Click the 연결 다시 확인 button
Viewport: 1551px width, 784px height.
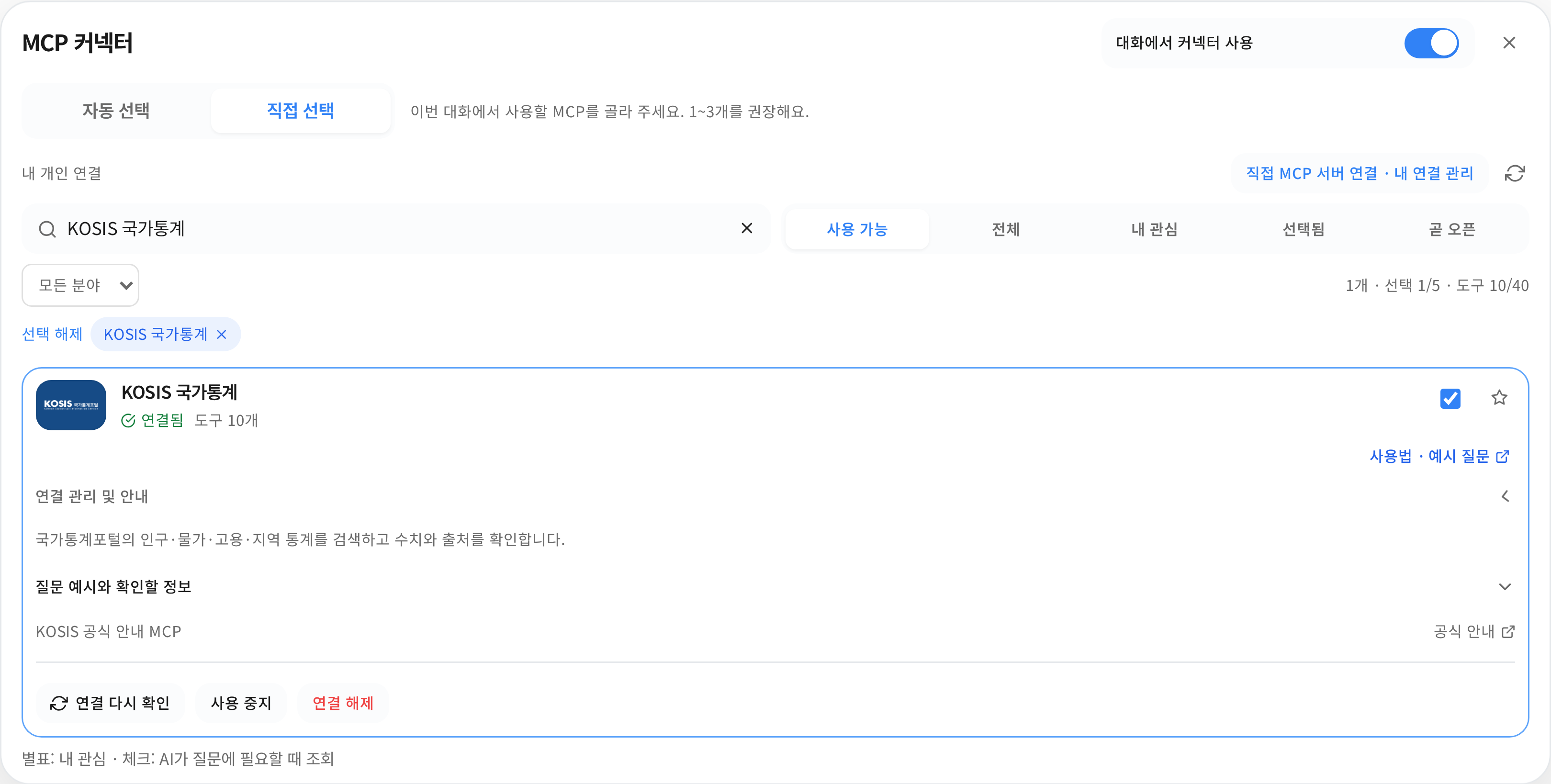(110, 703)
